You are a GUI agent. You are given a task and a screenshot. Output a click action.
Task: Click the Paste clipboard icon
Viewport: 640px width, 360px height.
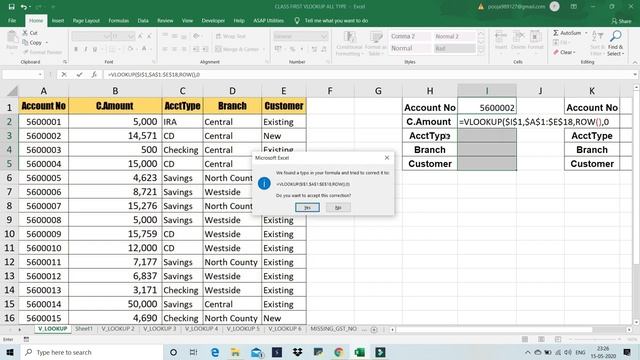click(x=12, y=38)
